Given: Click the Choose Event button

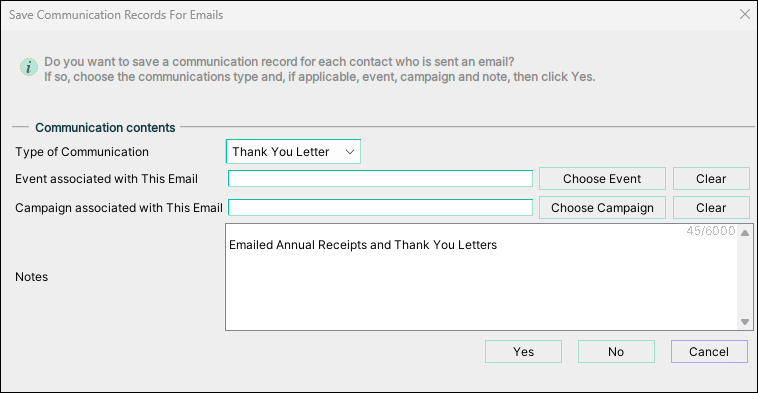Looking at the screenshot, I should coord(602,179).
